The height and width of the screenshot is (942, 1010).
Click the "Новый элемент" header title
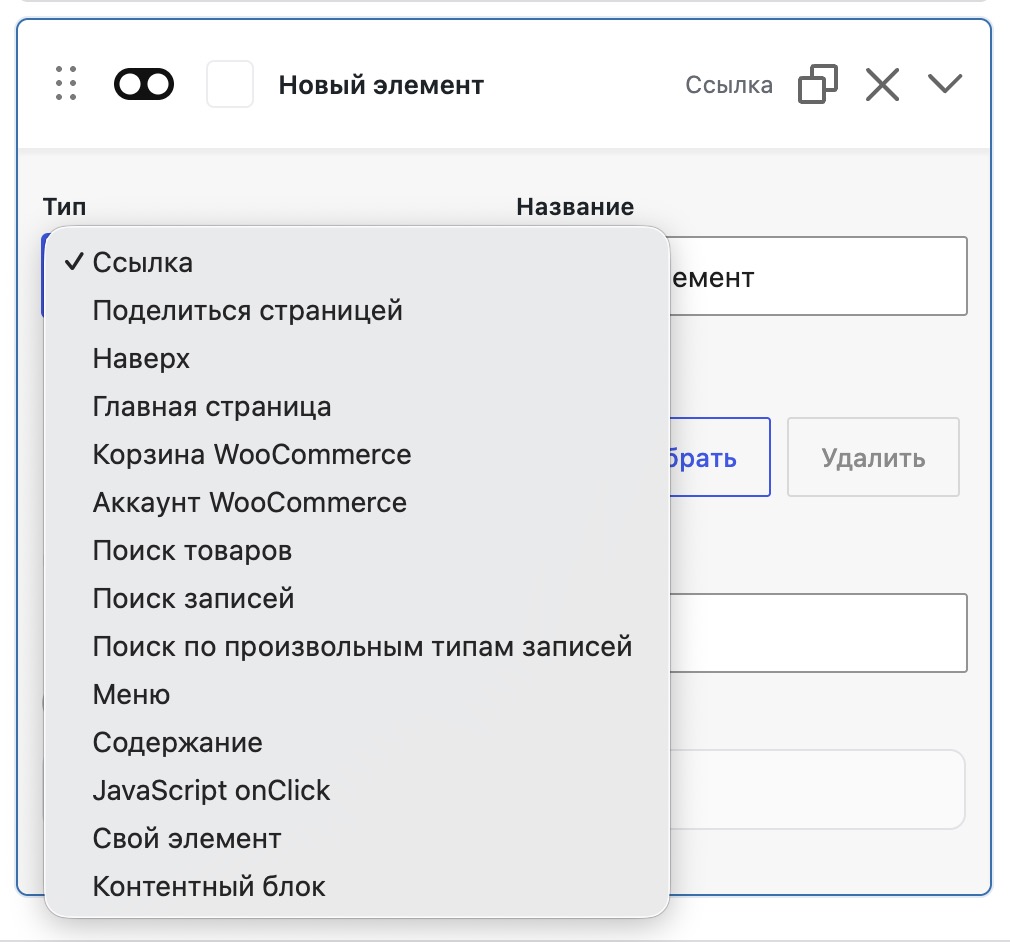click(381, 85)
